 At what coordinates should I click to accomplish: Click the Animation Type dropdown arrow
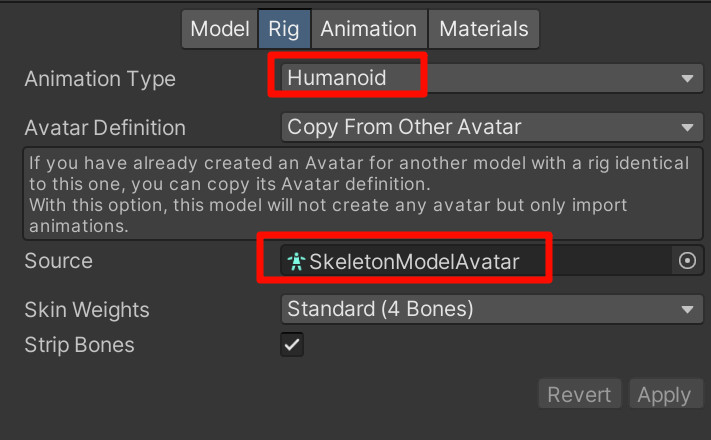[x=687, y=78]
